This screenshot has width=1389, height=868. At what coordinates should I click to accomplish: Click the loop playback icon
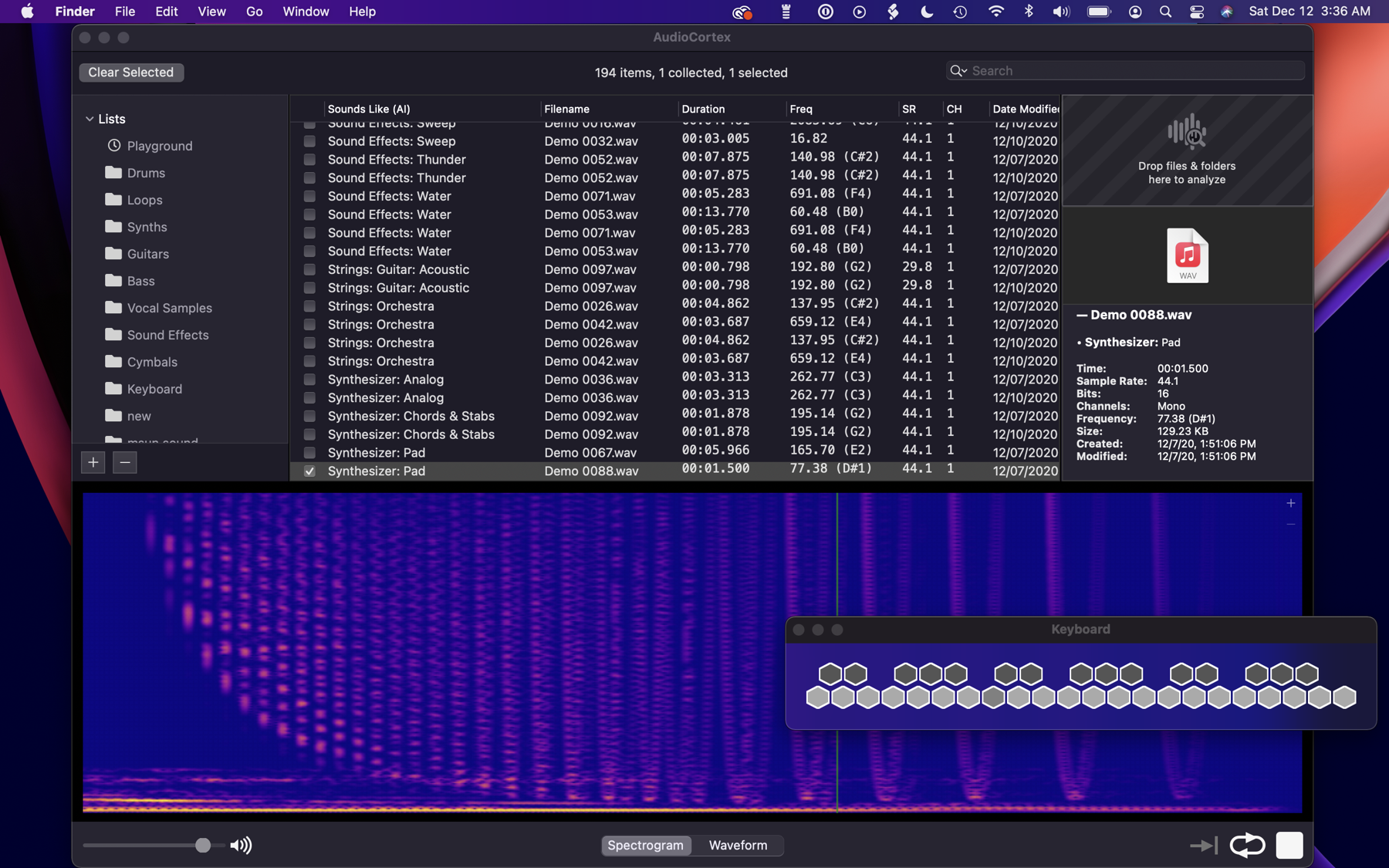1246,845
